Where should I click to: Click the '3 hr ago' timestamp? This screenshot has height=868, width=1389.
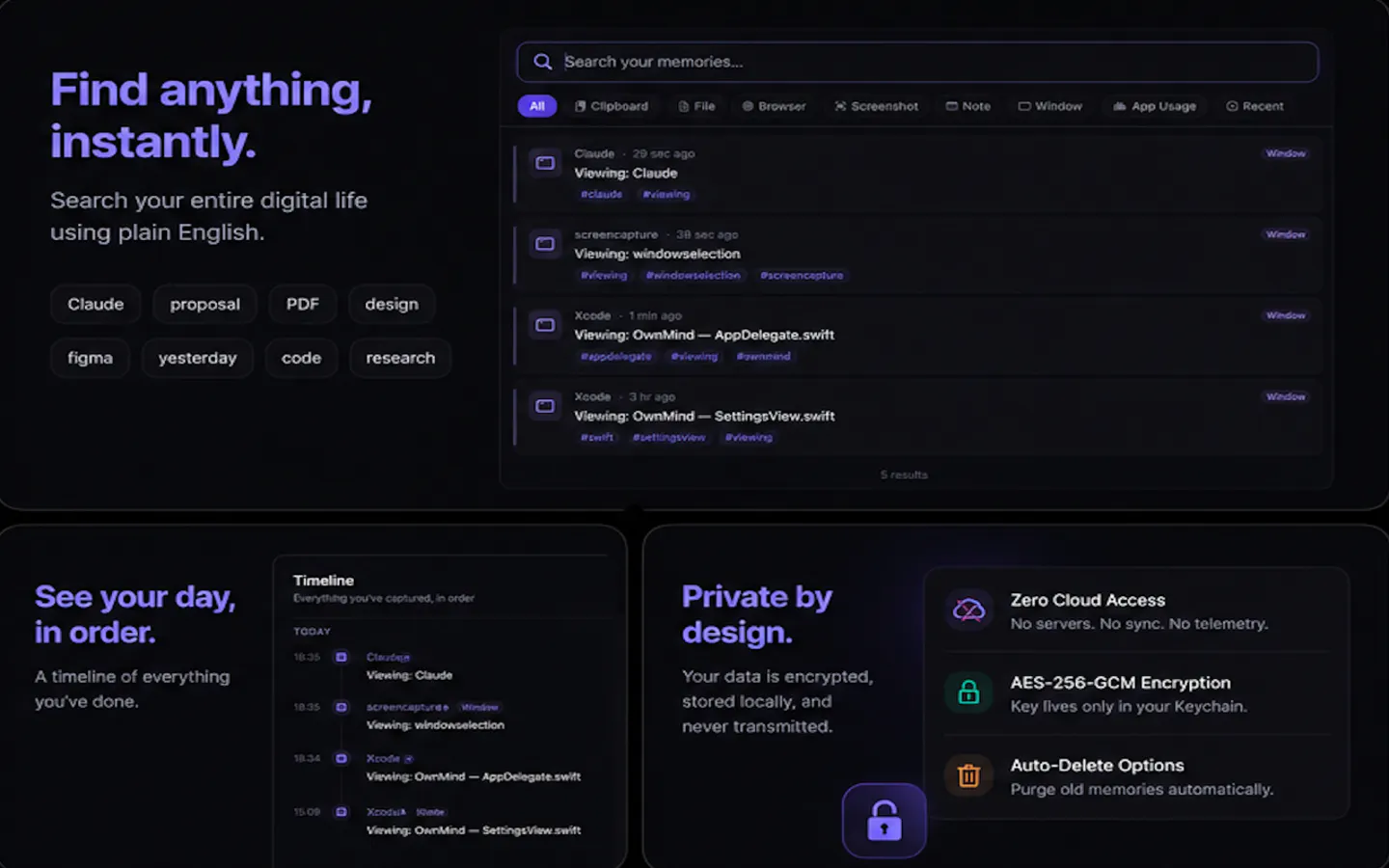(x=652, y=396)
